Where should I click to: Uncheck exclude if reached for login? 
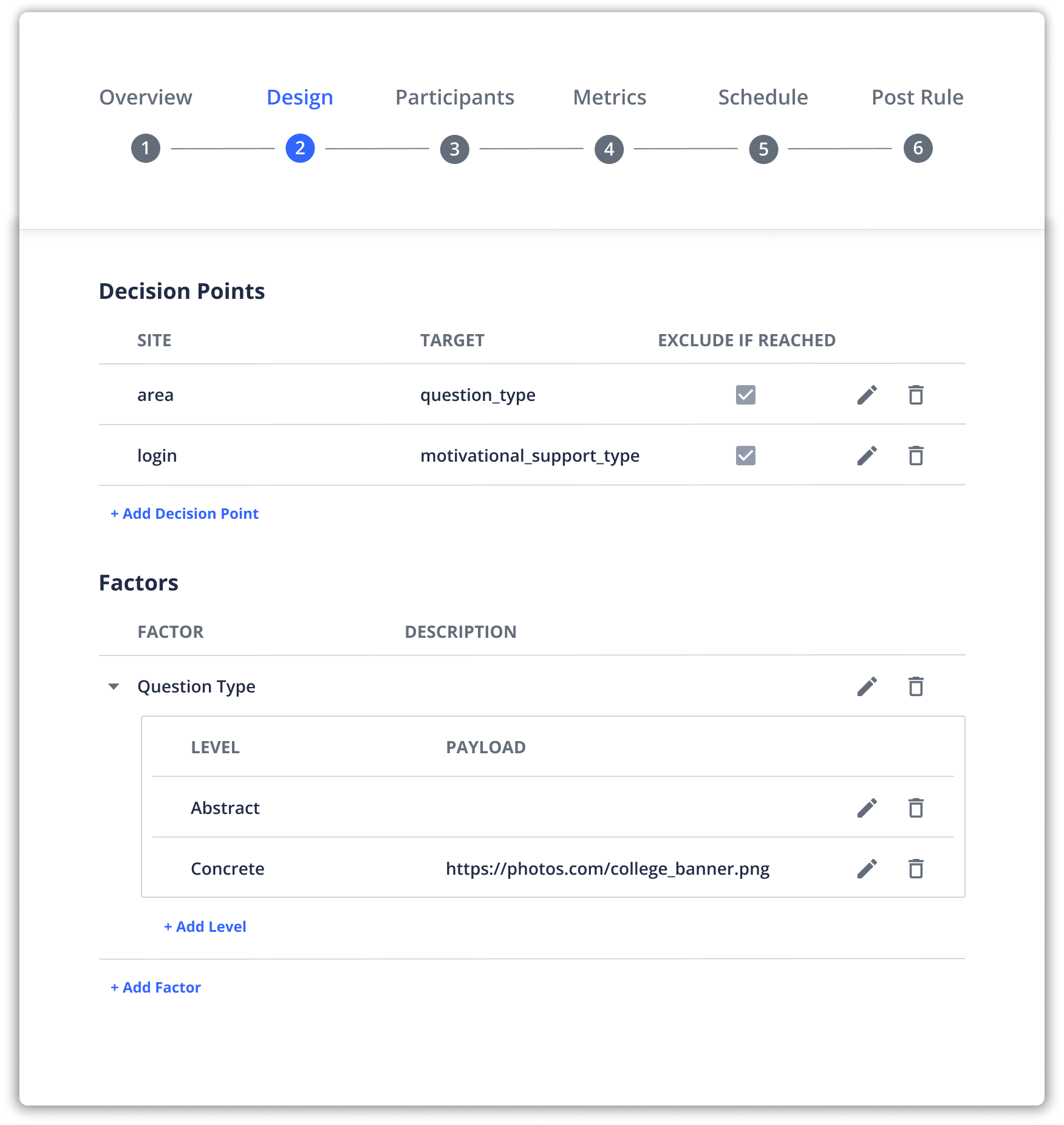point(746,455)
